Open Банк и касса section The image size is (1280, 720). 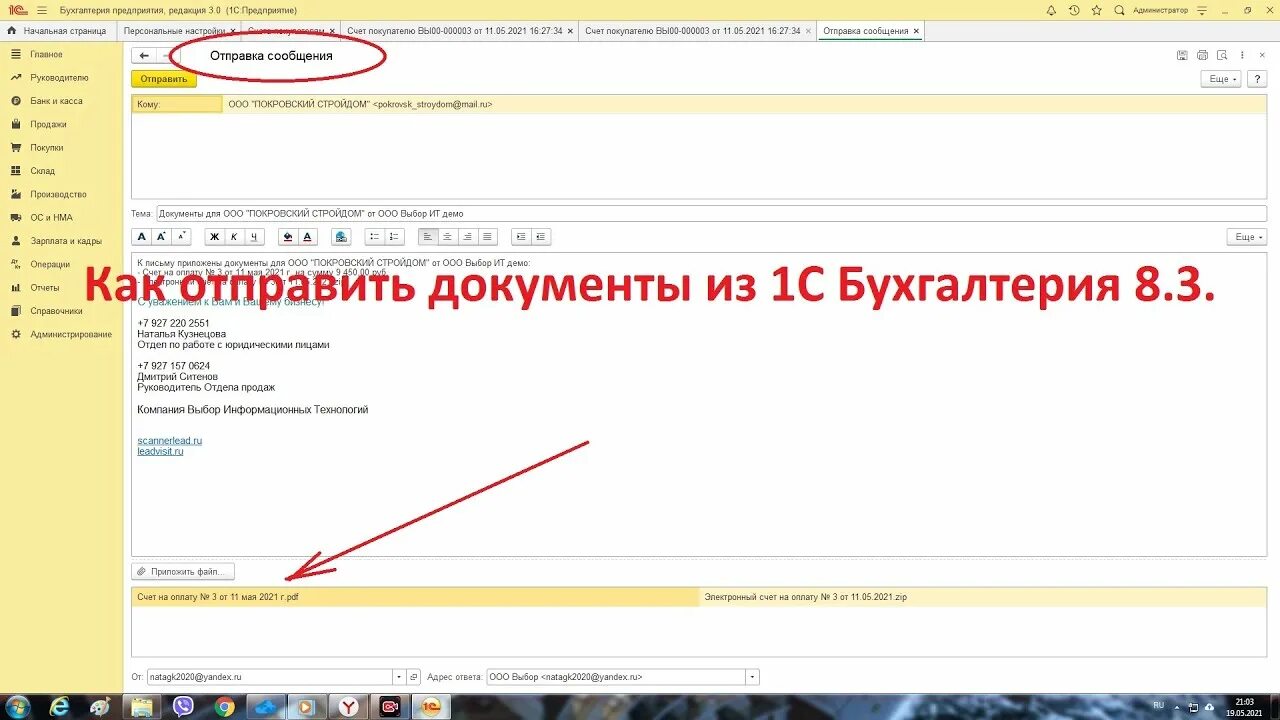click(x=56, y=101)
